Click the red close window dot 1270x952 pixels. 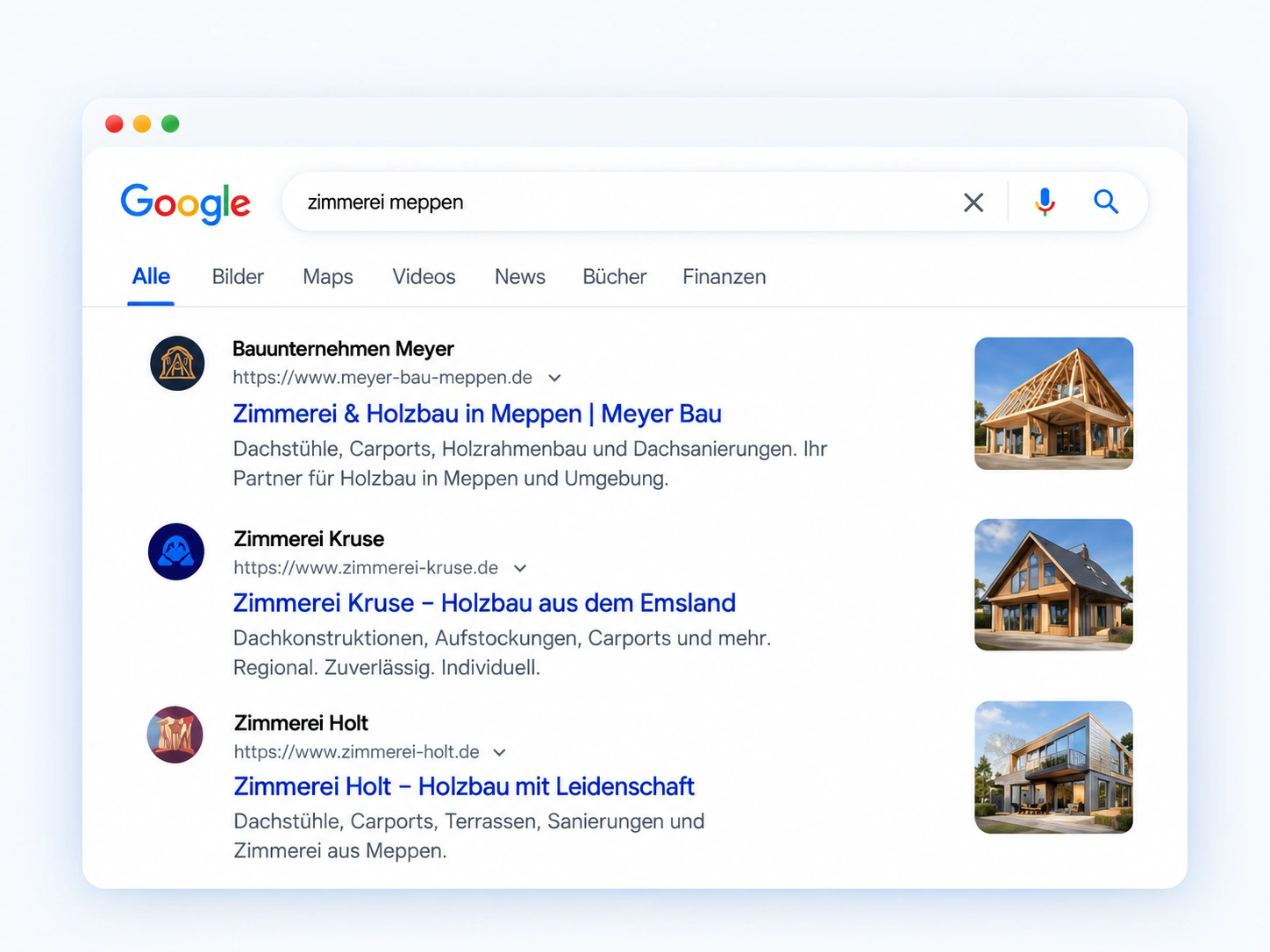click(114, 124)
